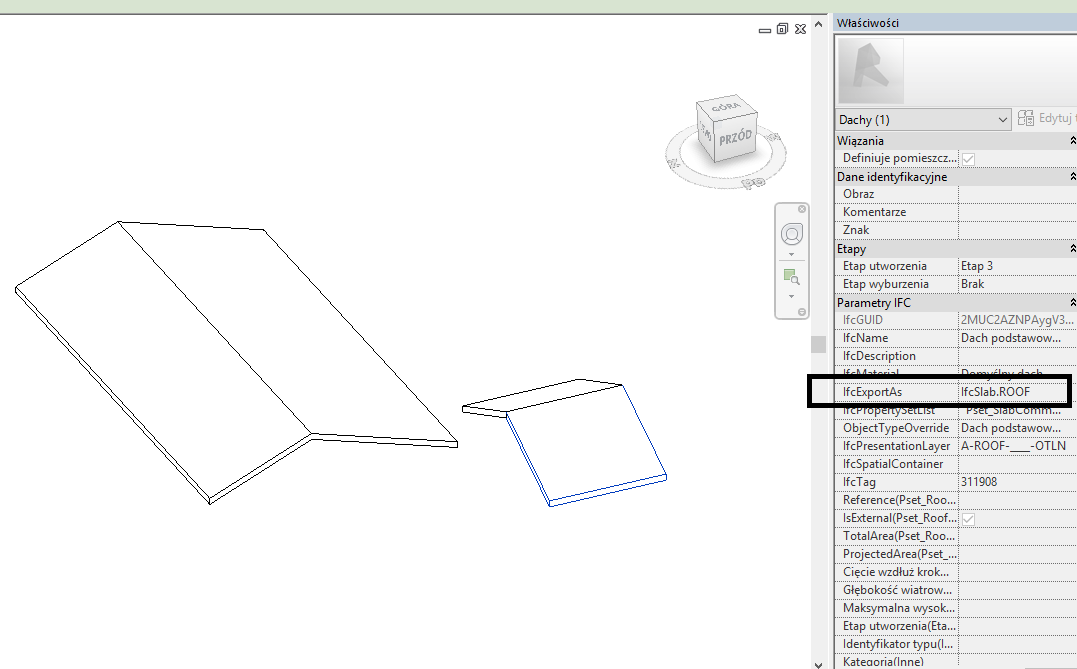
Task: Click the Edytuj typ icon button
Action: coord(1025,118)
